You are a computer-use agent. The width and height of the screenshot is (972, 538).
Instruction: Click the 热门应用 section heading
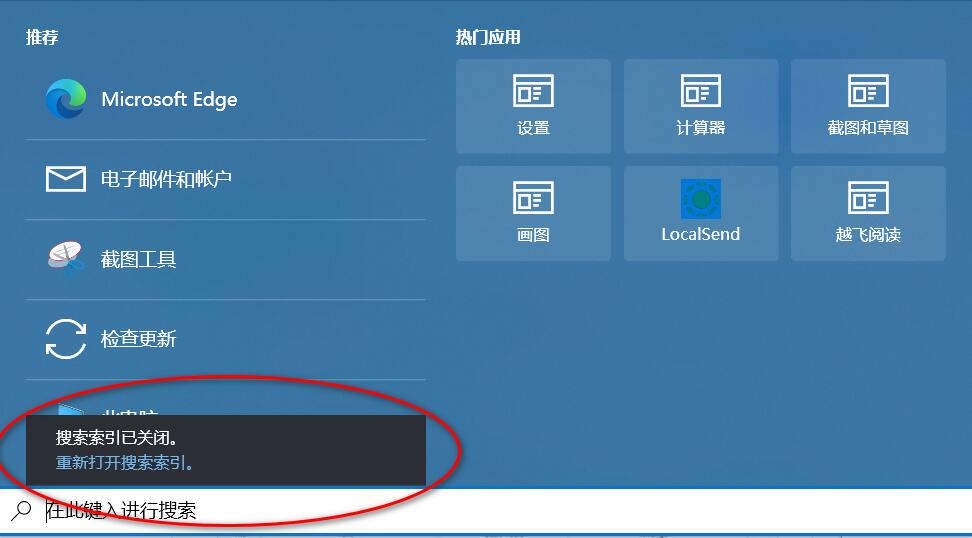click(x=488, y=37)
